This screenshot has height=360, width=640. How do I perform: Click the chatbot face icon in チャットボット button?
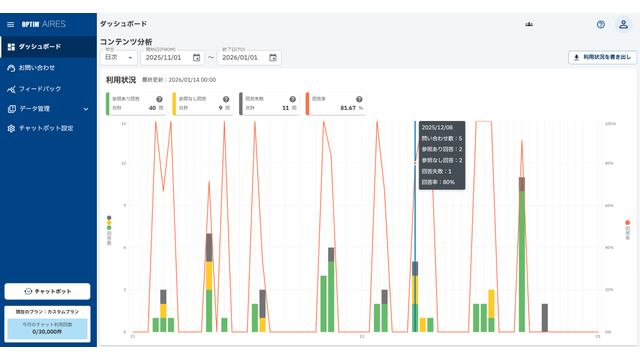pos(28,291)
